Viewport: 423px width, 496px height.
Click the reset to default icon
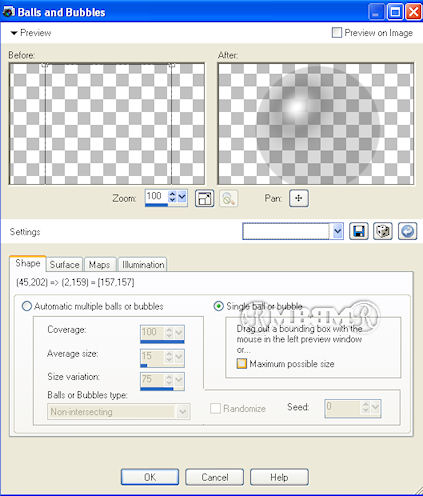click(407, 231)
